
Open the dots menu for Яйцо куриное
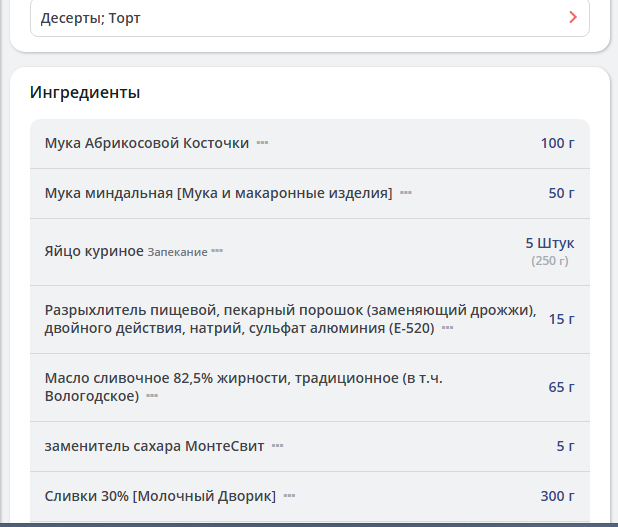point(217,252)
